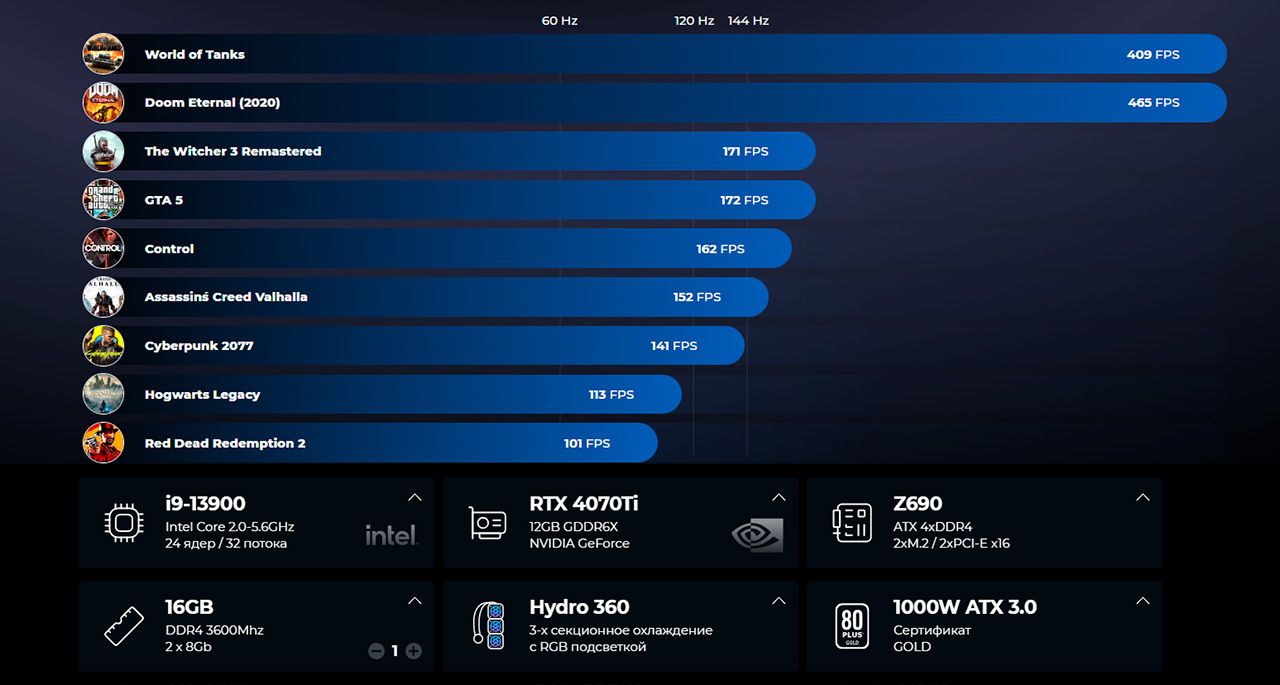Click the "RTX 4070Ti" graphics card heading
Screen dimensions: 1280x685
point(584,503)
